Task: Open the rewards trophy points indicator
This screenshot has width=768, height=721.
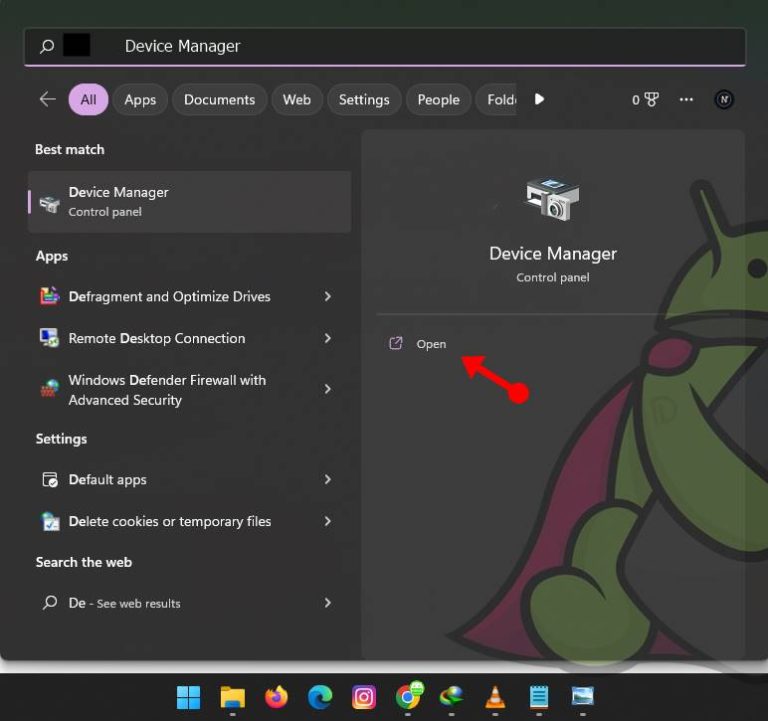Action: [x=645, y=99]
